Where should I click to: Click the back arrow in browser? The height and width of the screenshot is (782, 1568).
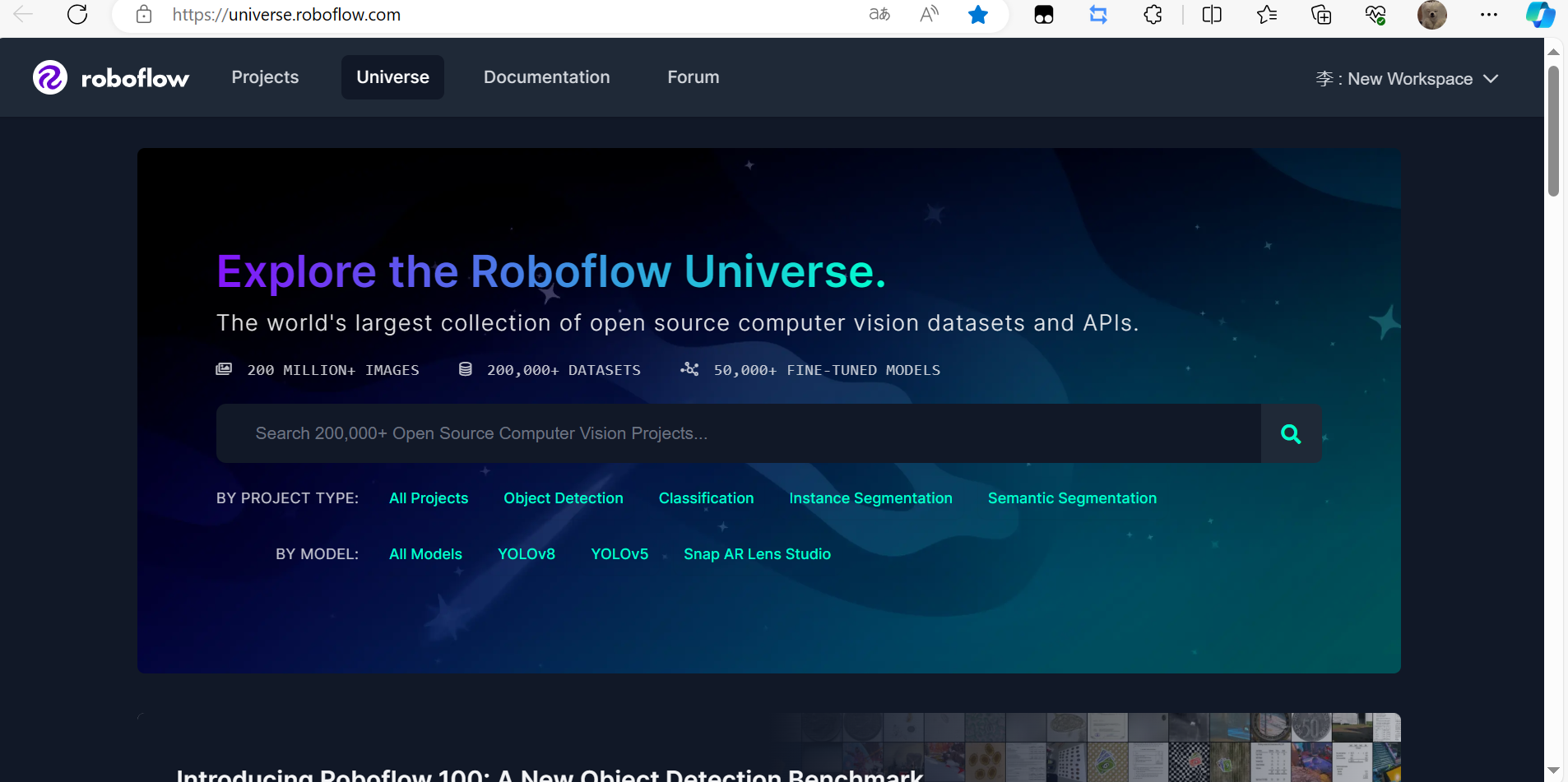[23, 15]
